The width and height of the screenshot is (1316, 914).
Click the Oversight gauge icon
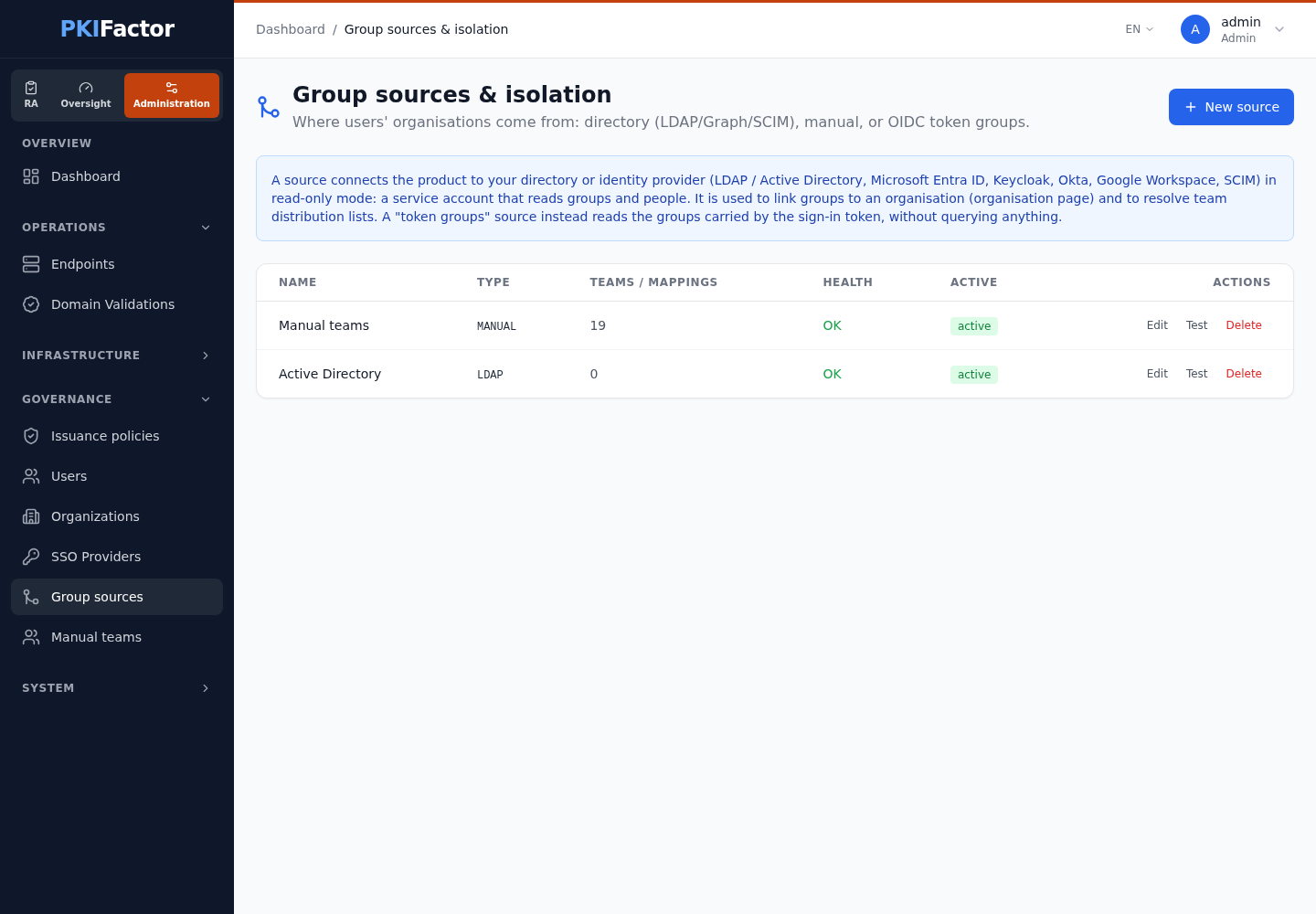click(x=86, y=88)
